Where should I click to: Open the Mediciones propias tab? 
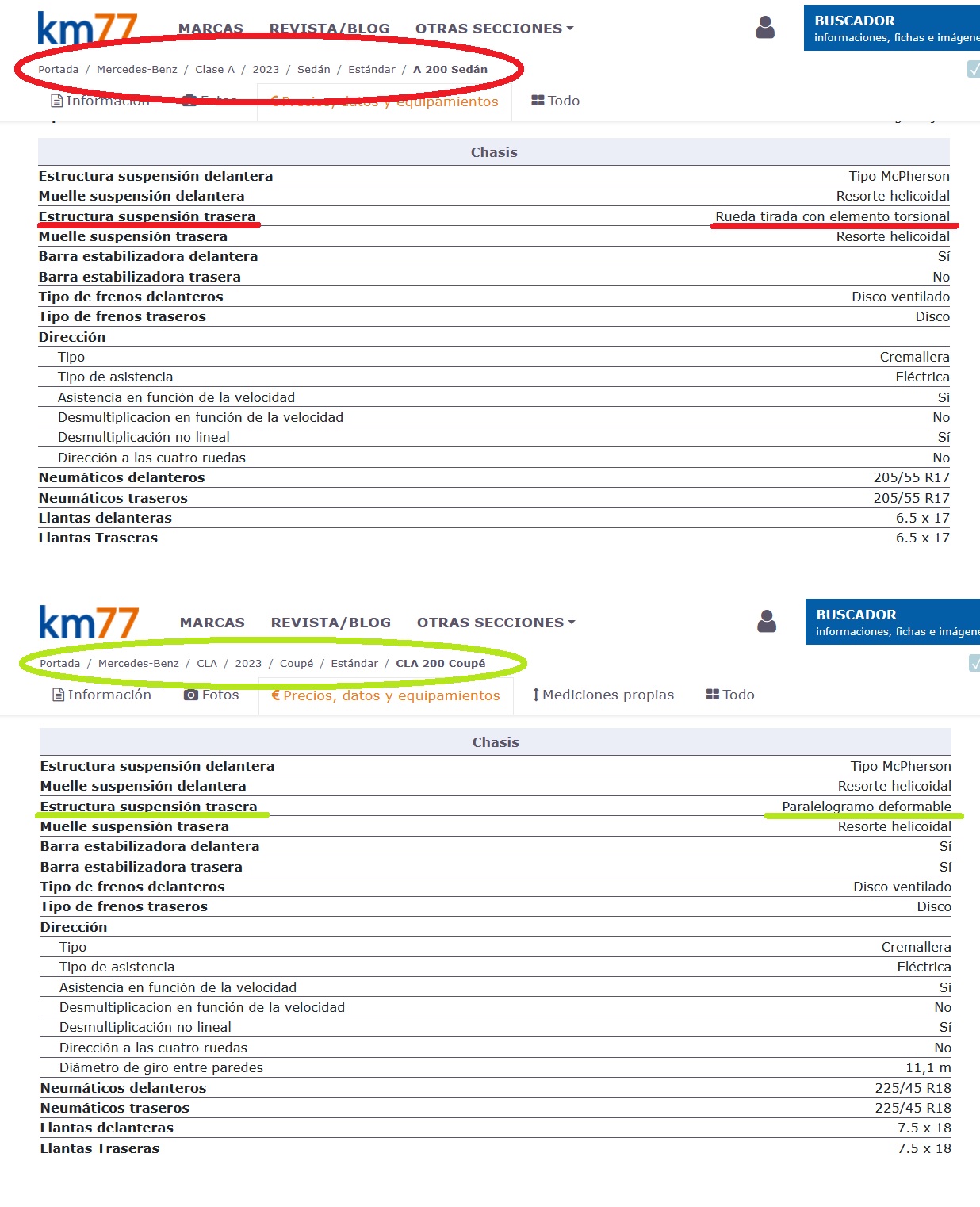click(603, 695)
